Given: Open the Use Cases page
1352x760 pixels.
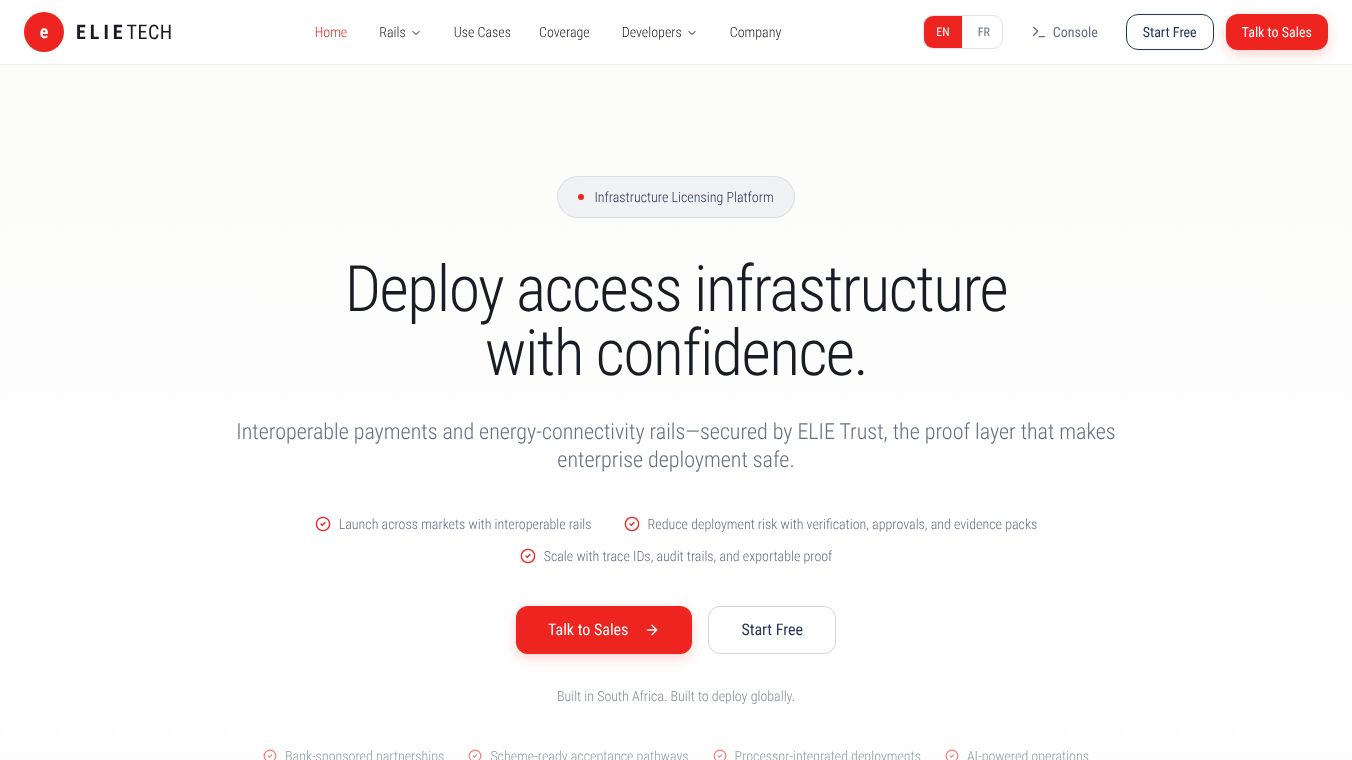Looking at the screenshot, I should click(482, 32).
